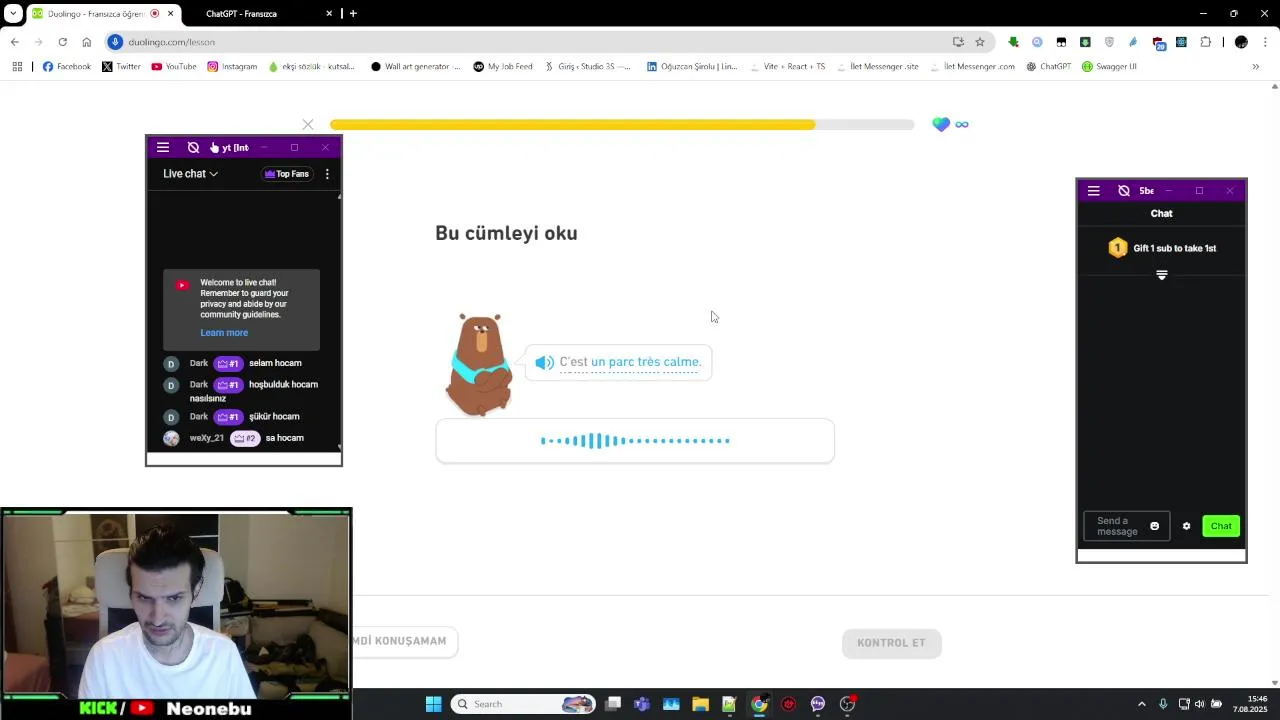Click Gift 1 sub to take 1st

tap(1162, 248)
